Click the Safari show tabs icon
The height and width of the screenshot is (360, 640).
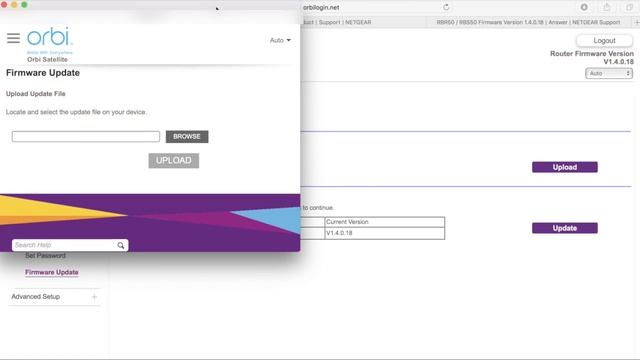click(x=630, y=7)
